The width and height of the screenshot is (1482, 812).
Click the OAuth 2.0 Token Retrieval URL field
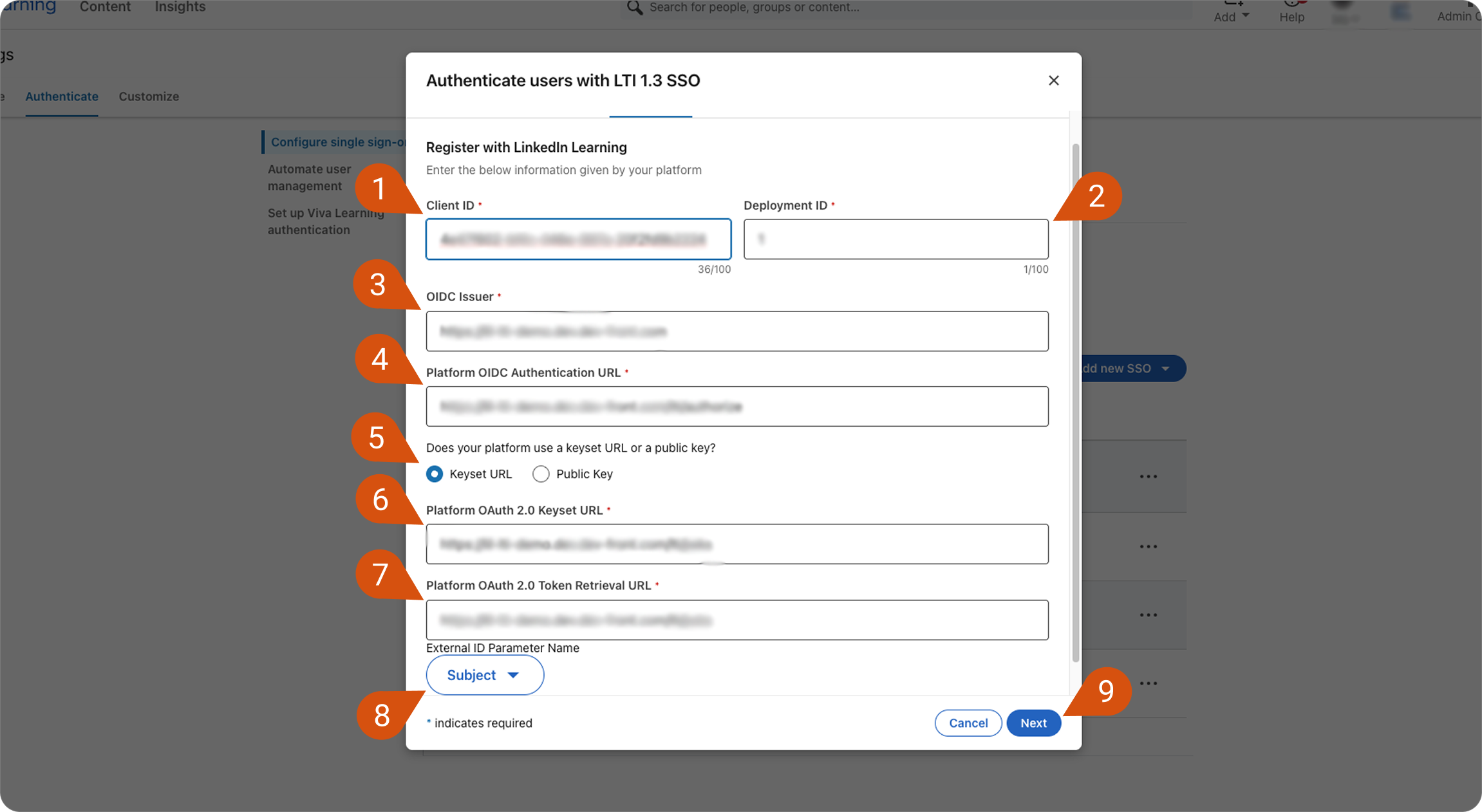click(x=737, y=620)
